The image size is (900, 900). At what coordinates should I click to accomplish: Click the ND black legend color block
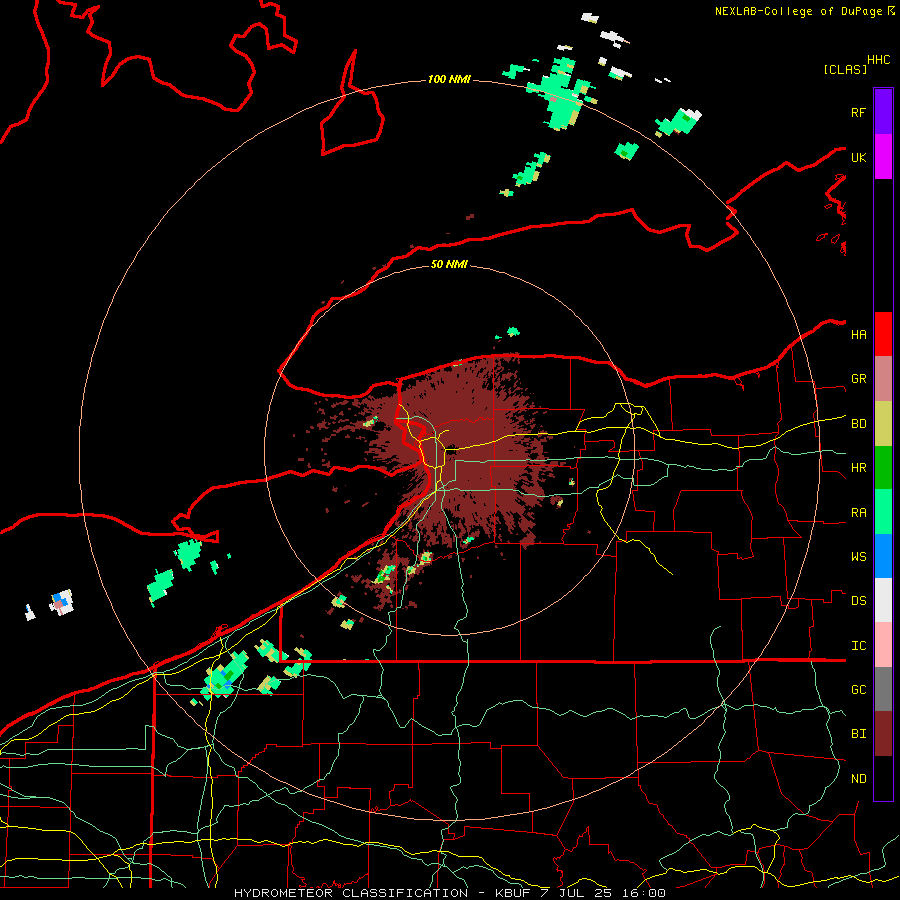pos(883,778)
